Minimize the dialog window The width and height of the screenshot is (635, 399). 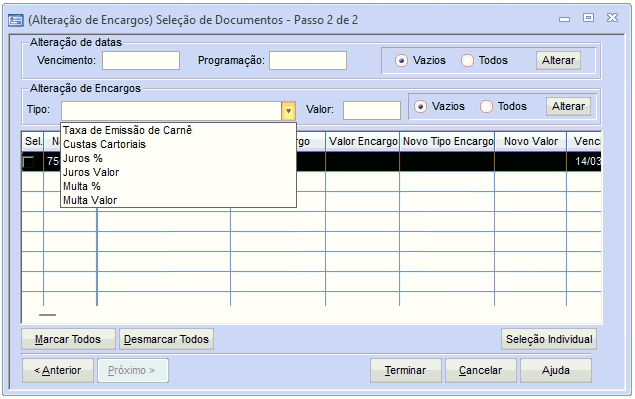tap(565, 19)
